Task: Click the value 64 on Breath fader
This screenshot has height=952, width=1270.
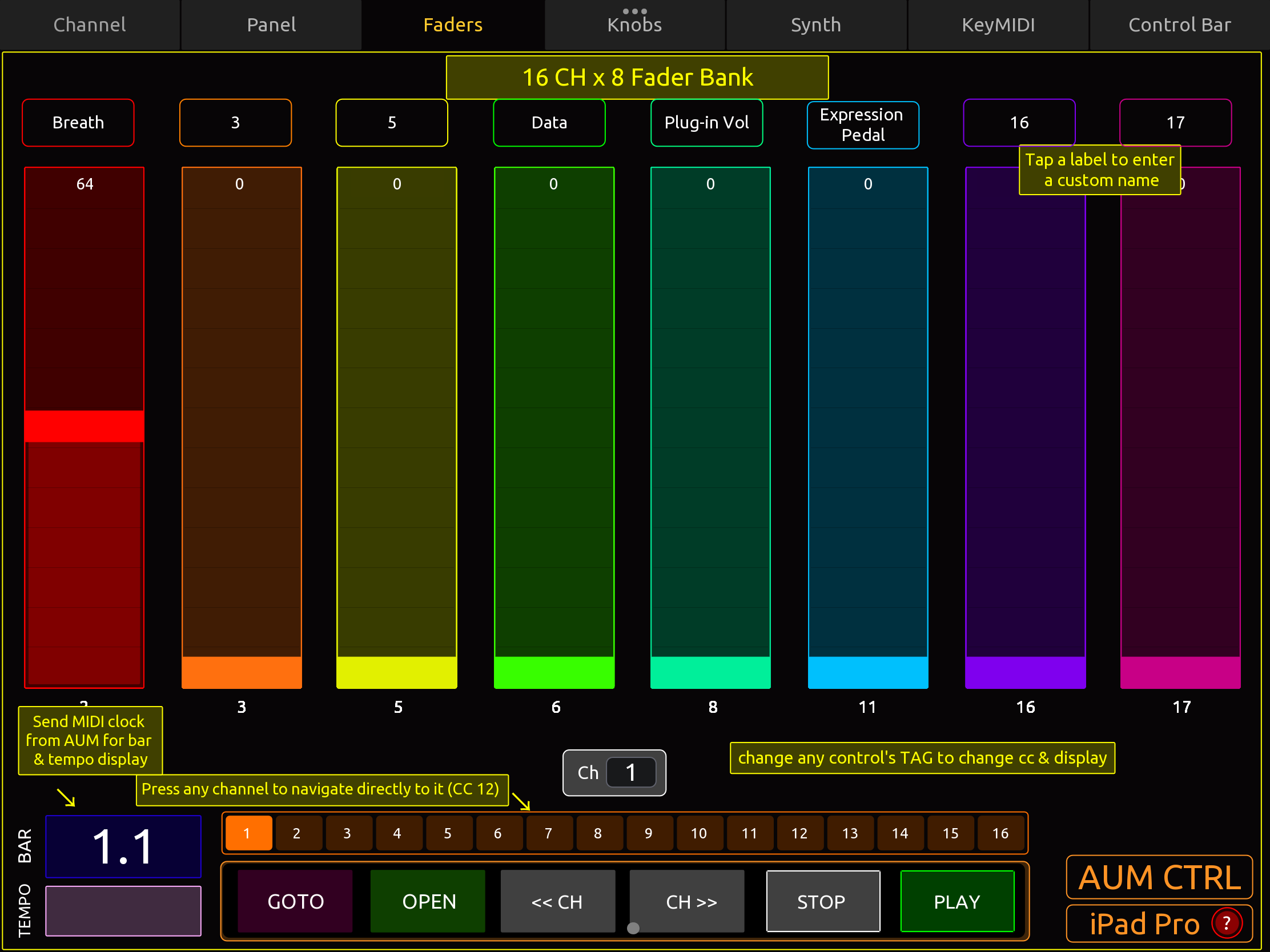Action: point(85,184)
